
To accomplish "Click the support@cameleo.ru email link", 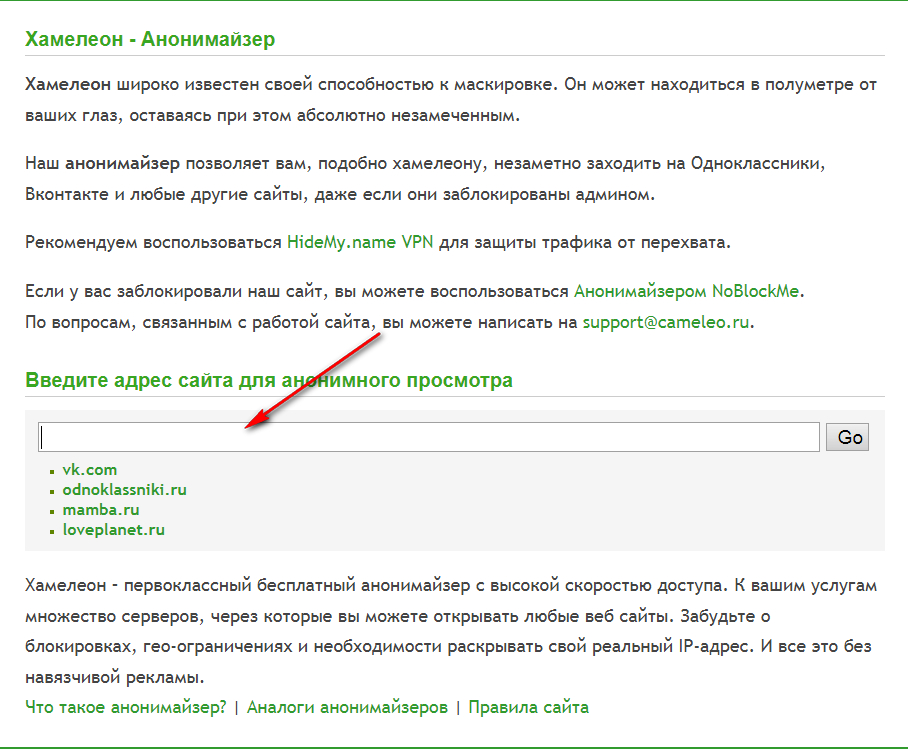I will [x=666, y=322].
